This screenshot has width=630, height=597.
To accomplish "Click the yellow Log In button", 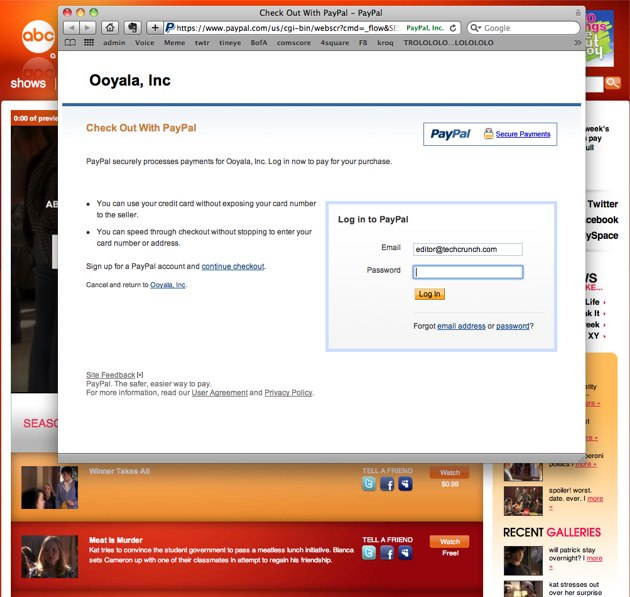I will click(430, 294).
